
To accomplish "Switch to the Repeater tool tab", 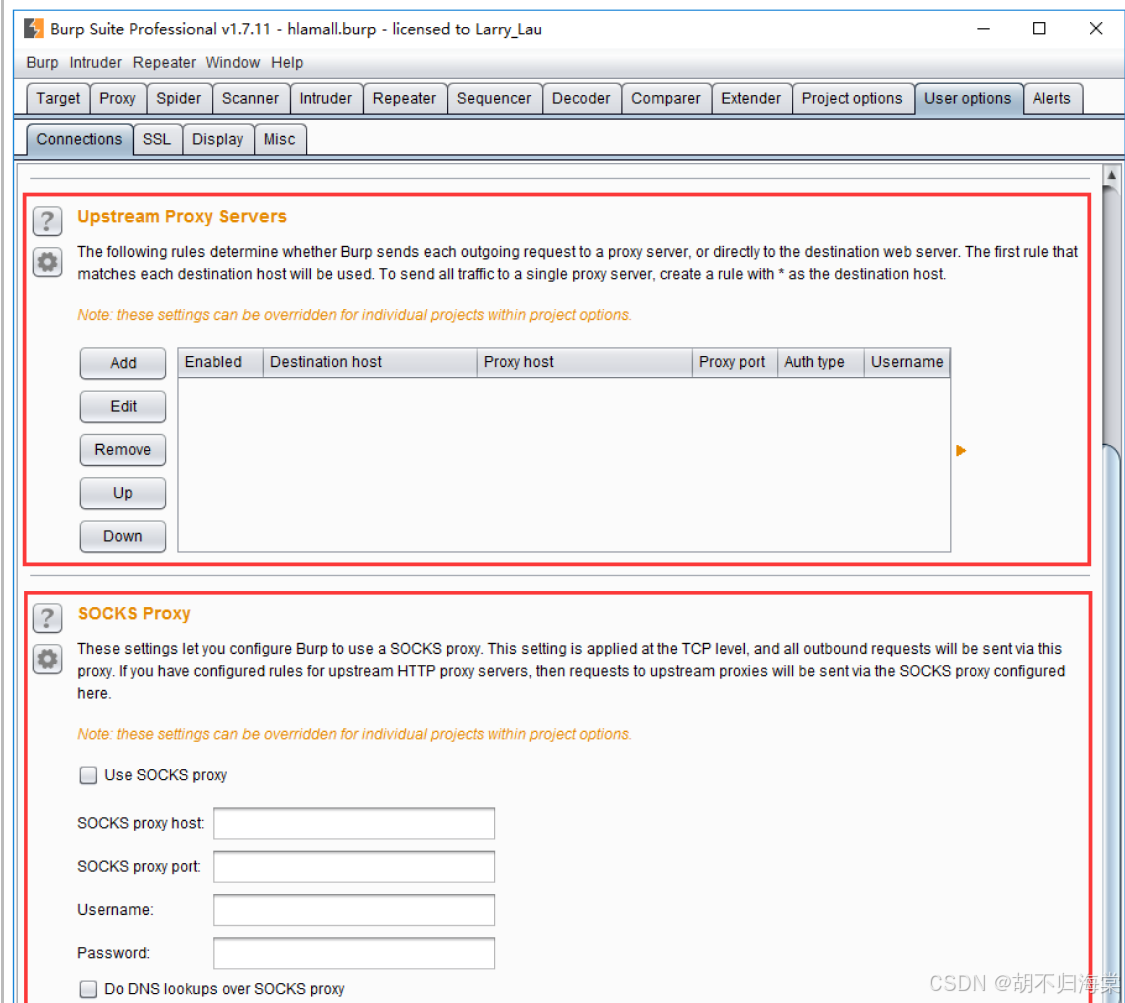I will coord(405,98).
